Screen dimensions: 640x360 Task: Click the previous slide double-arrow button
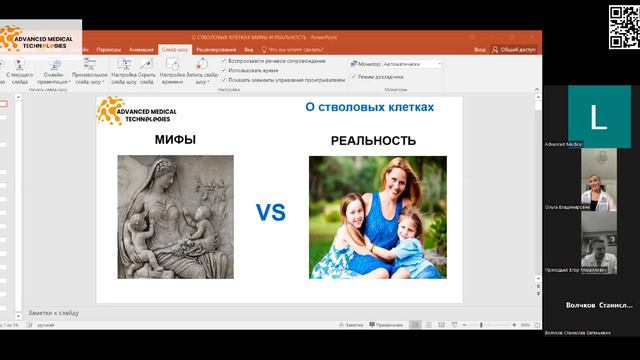538,287
